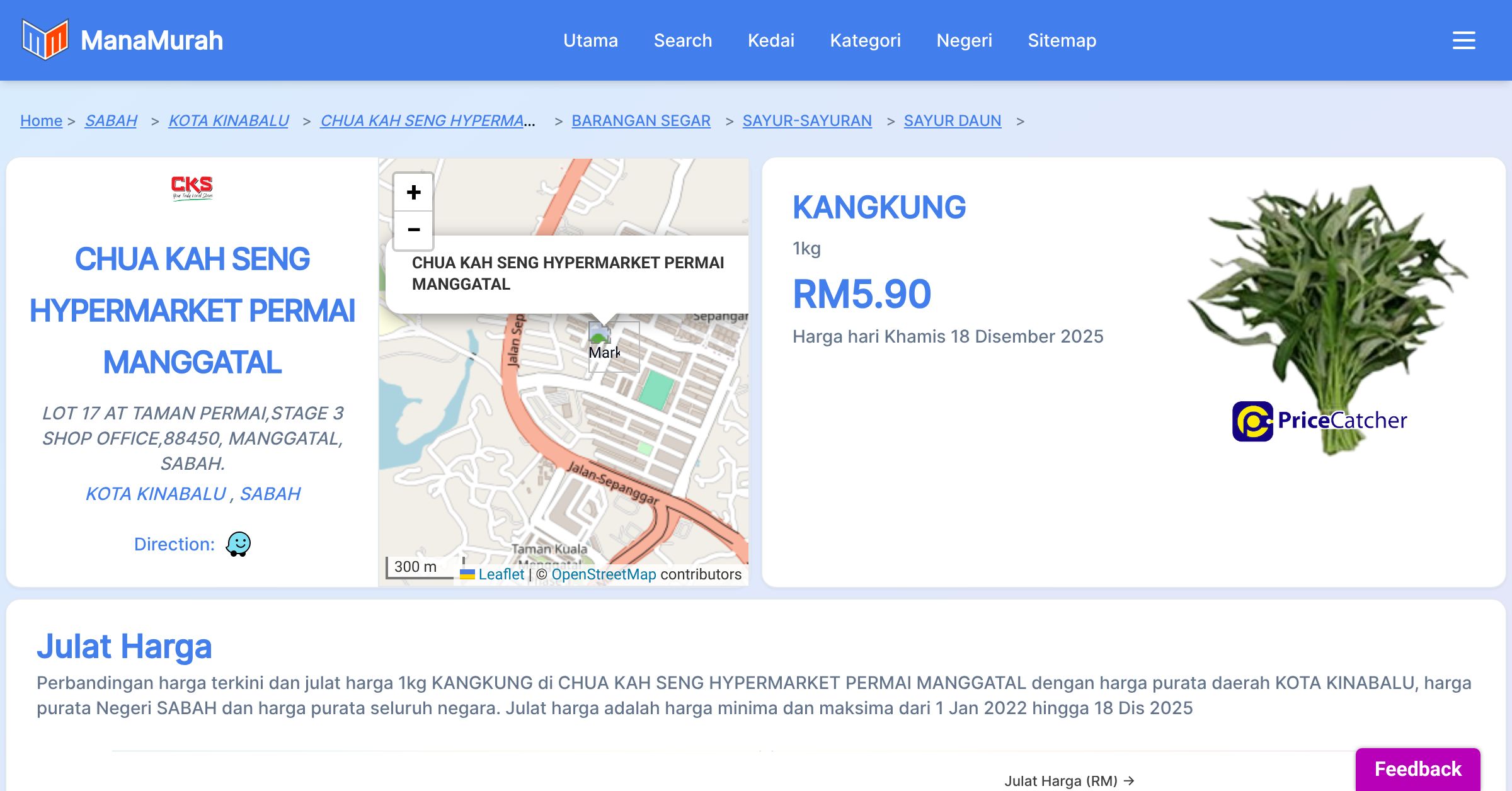
Task: Go to the Search page
Action: click(683, 40)
